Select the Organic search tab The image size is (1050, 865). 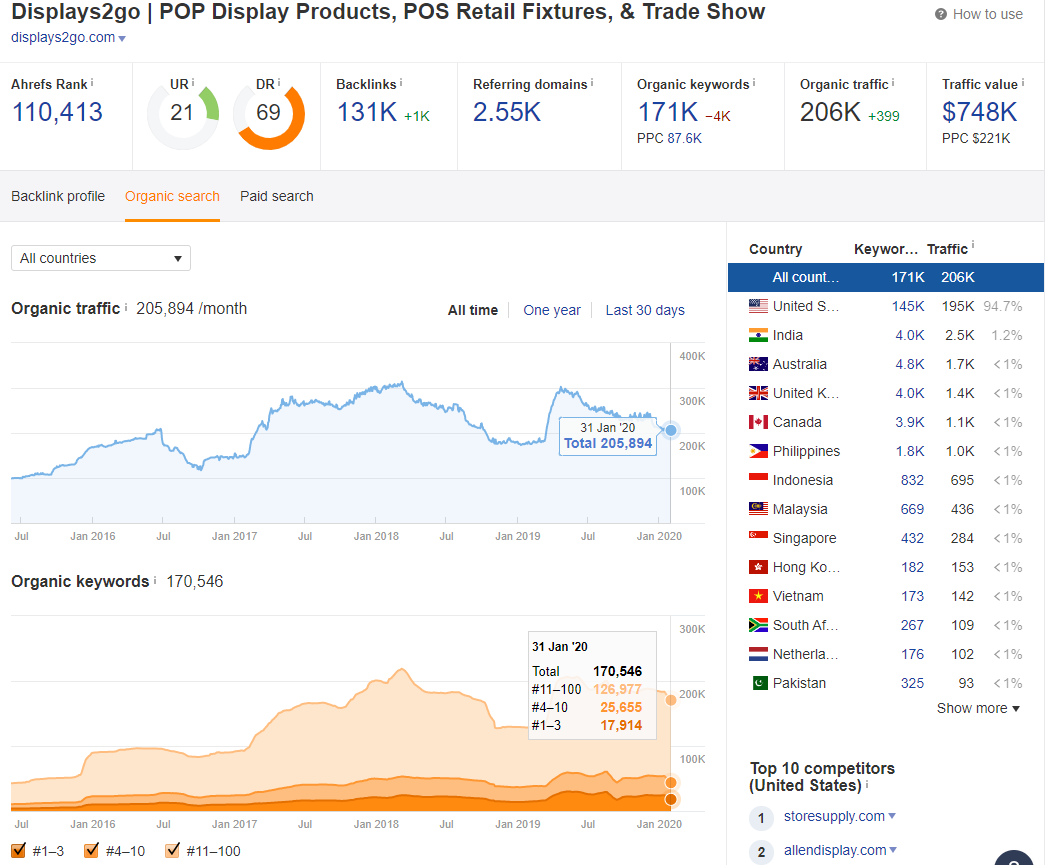(x=172, y=196)
